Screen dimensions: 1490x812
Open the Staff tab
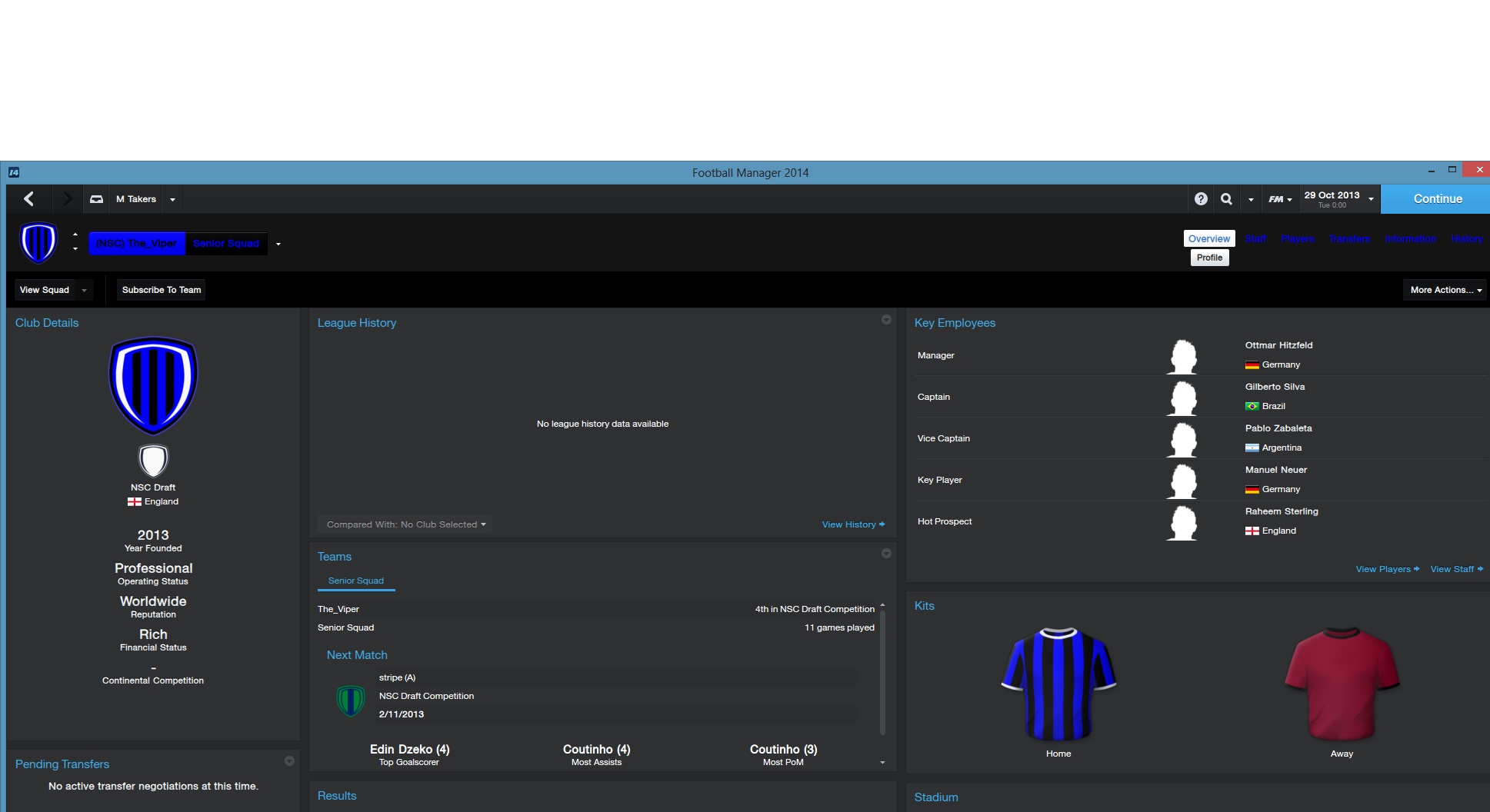tap(1255, 239)
